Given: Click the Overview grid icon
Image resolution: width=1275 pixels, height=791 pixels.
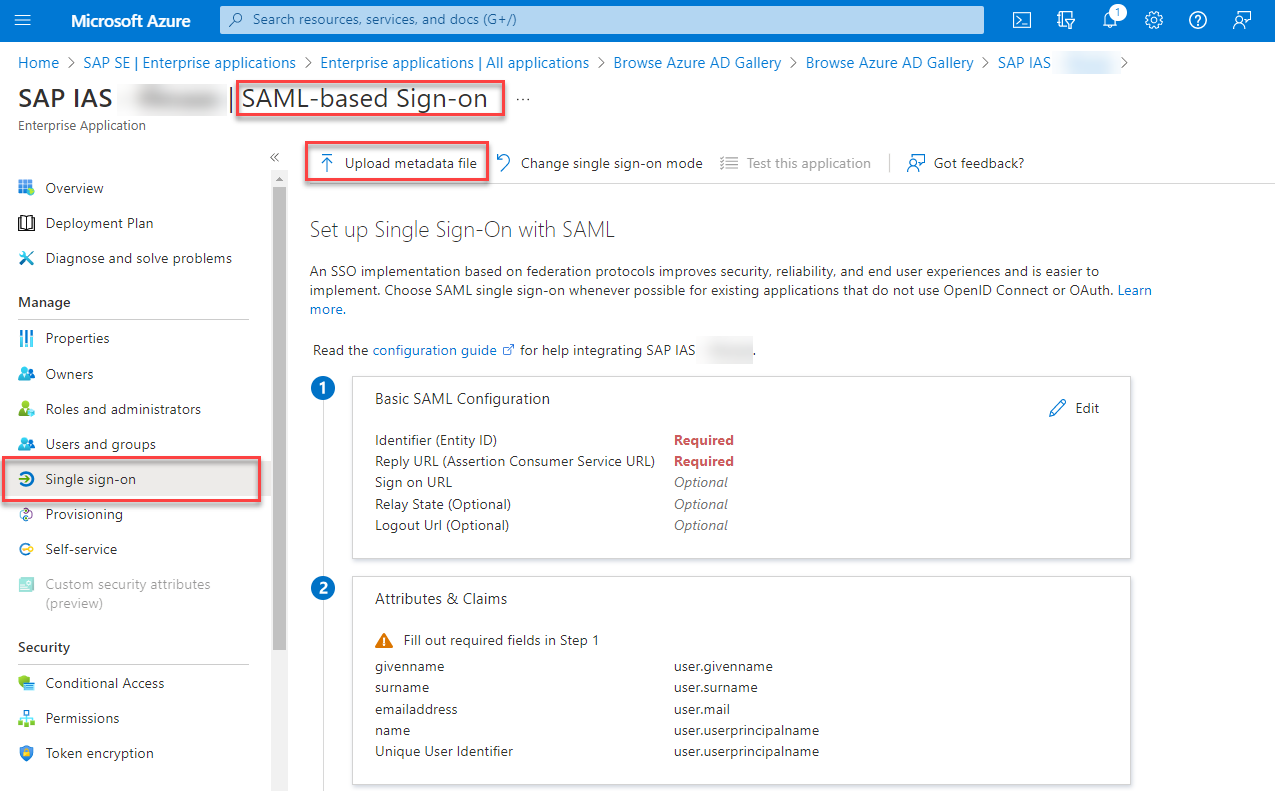Looking at the screenshot, I should (27, 188).
